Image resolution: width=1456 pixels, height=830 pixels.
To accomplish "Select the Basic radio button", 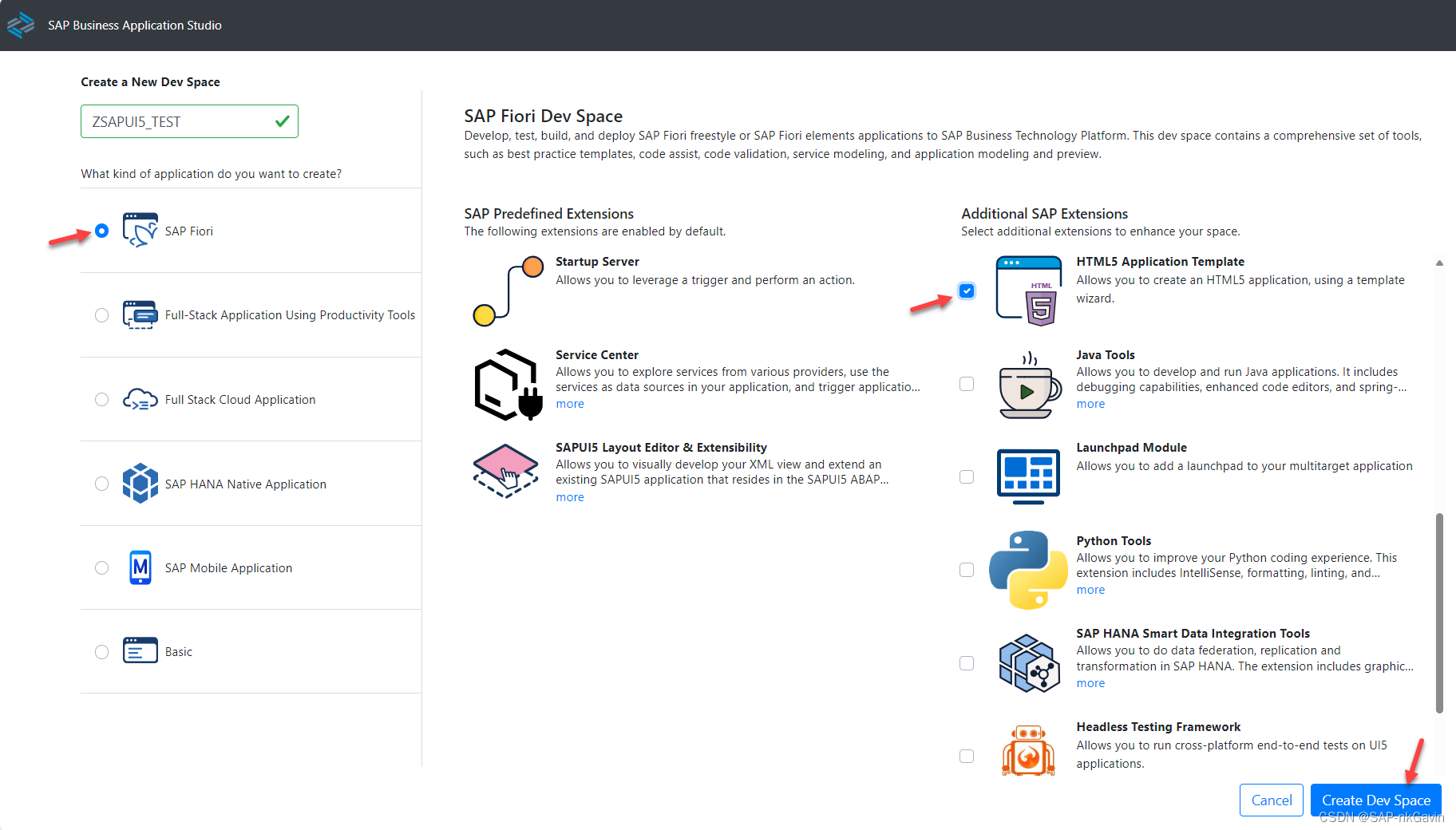I will click(x=101, y=652).
